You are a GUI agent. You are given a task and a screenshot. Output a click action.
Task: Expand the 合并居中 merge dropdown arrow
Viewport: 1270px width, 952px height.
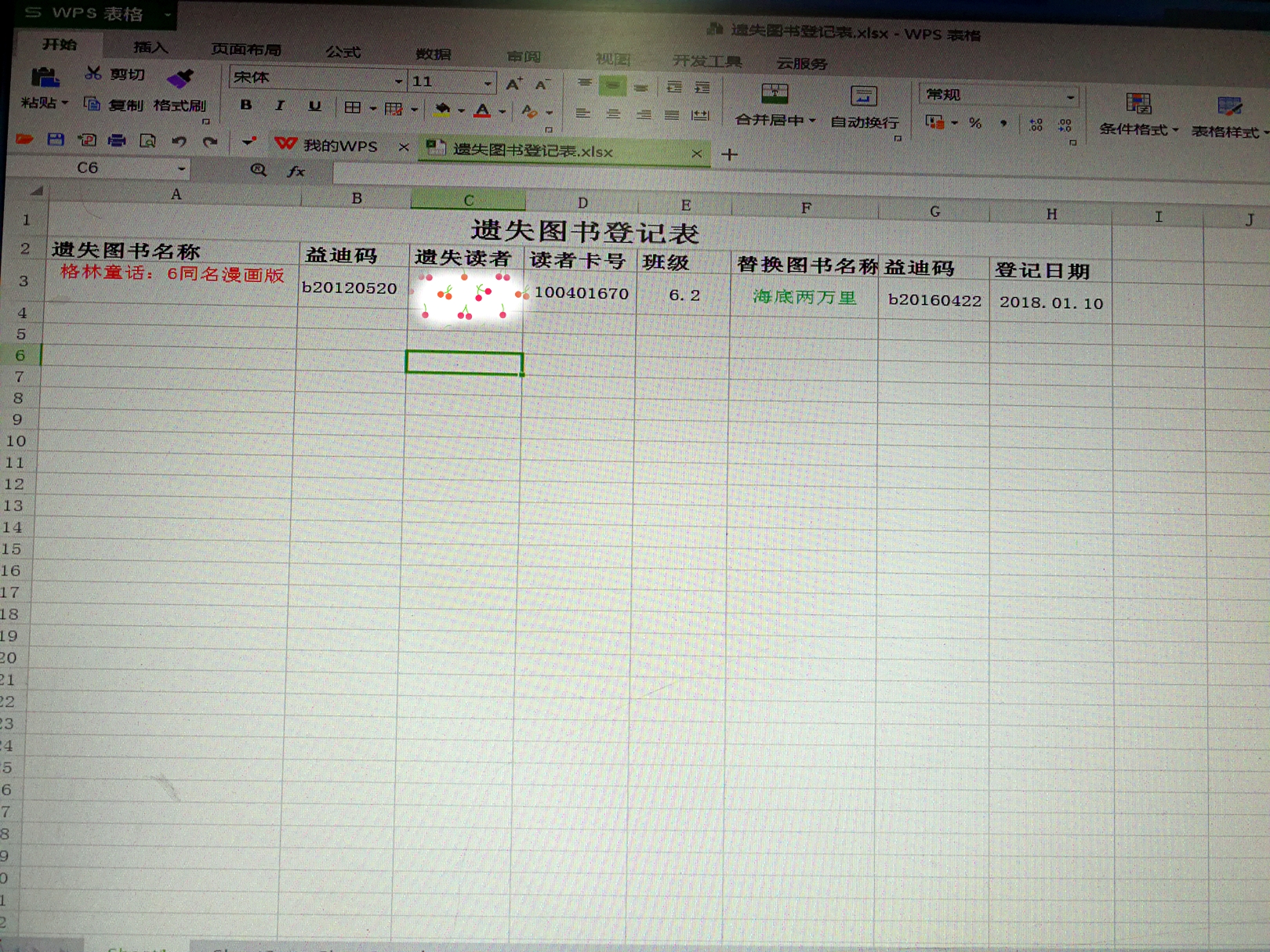812,121
